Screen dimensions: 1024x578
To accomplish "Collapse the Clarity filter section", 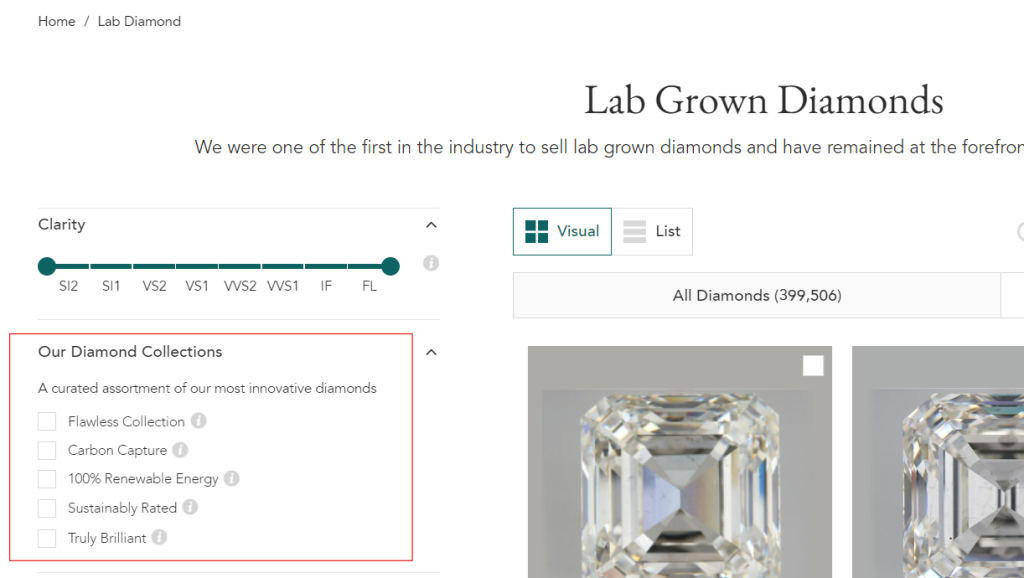I will (431, 225).
